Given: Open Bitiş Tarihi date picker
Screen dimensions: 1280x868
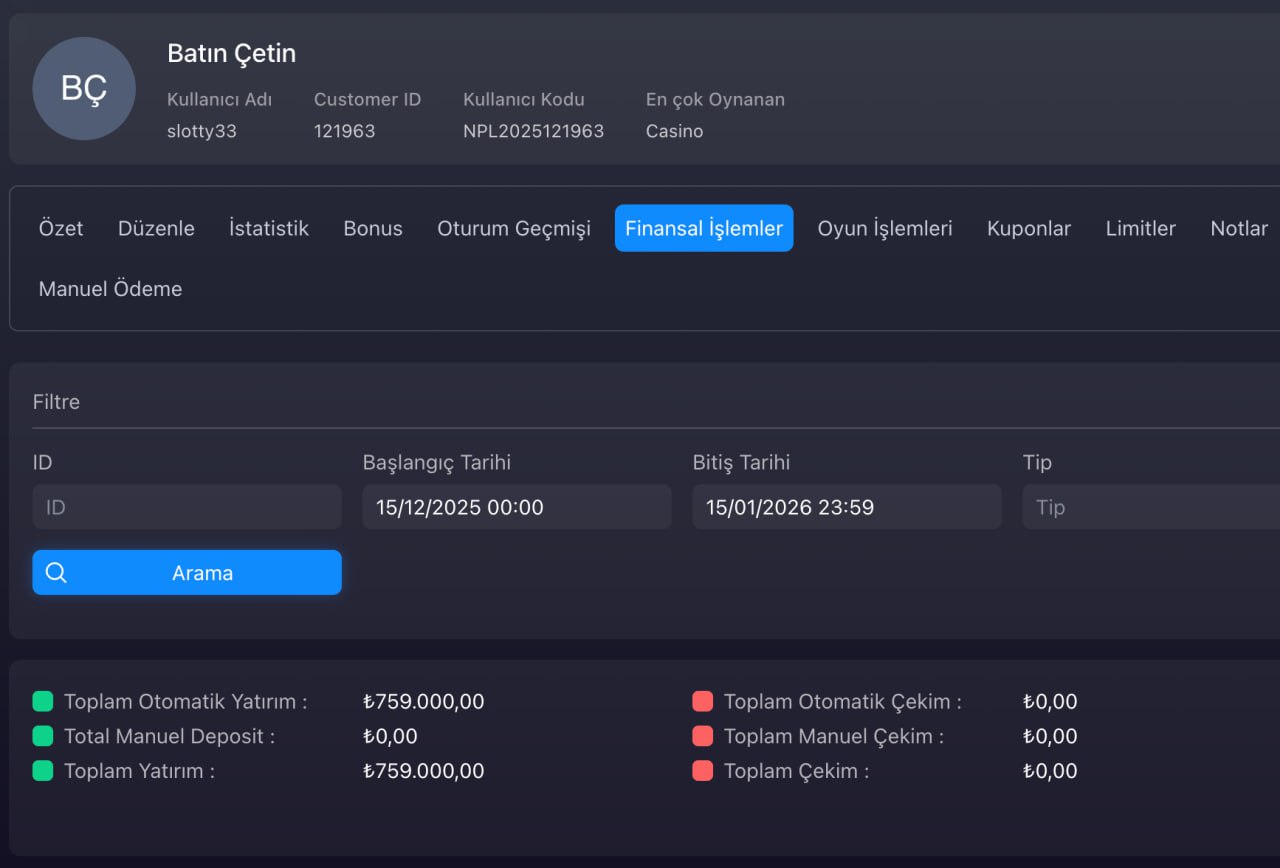Looking at the screenshot, I should [x=847, y=507].
